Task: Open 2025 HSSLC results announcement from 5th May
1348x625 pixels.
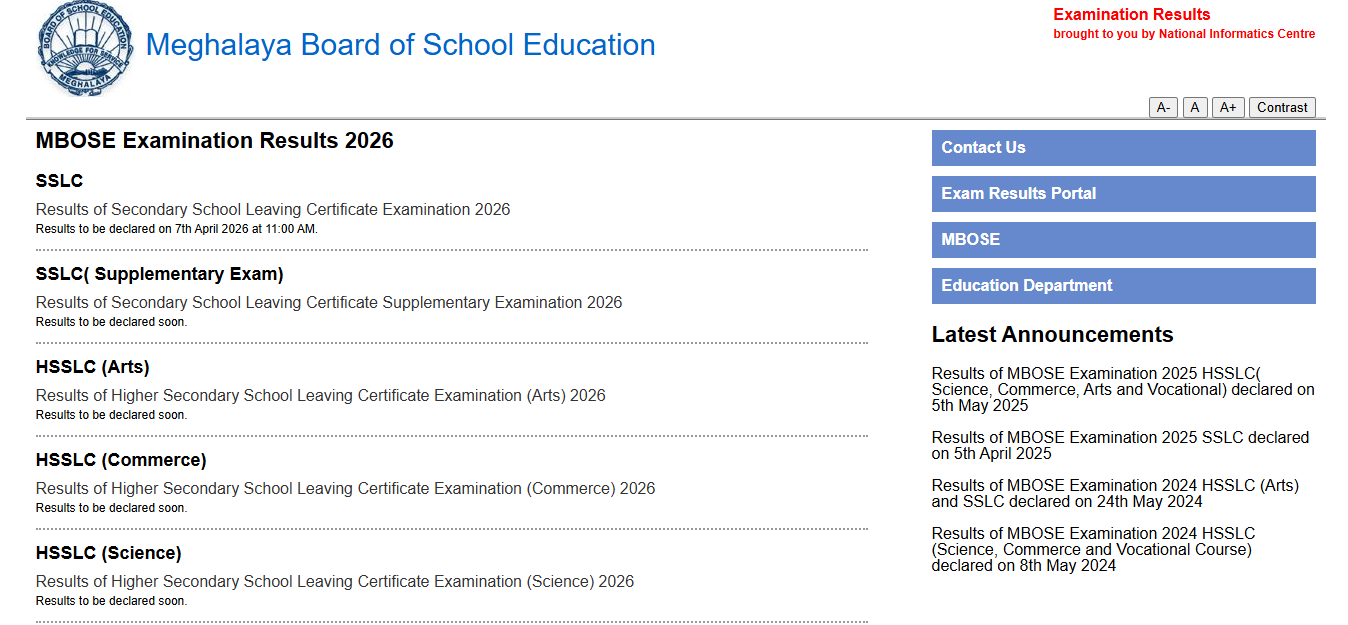Action: click(1122, 390)
